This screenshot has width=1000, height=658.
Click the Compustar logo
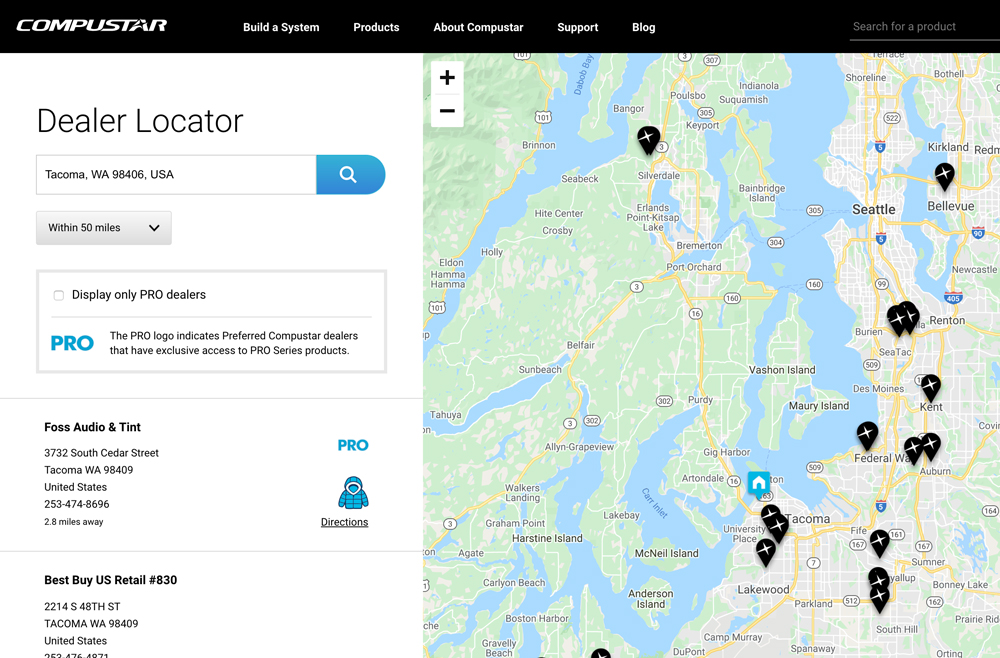click(91, 26)
